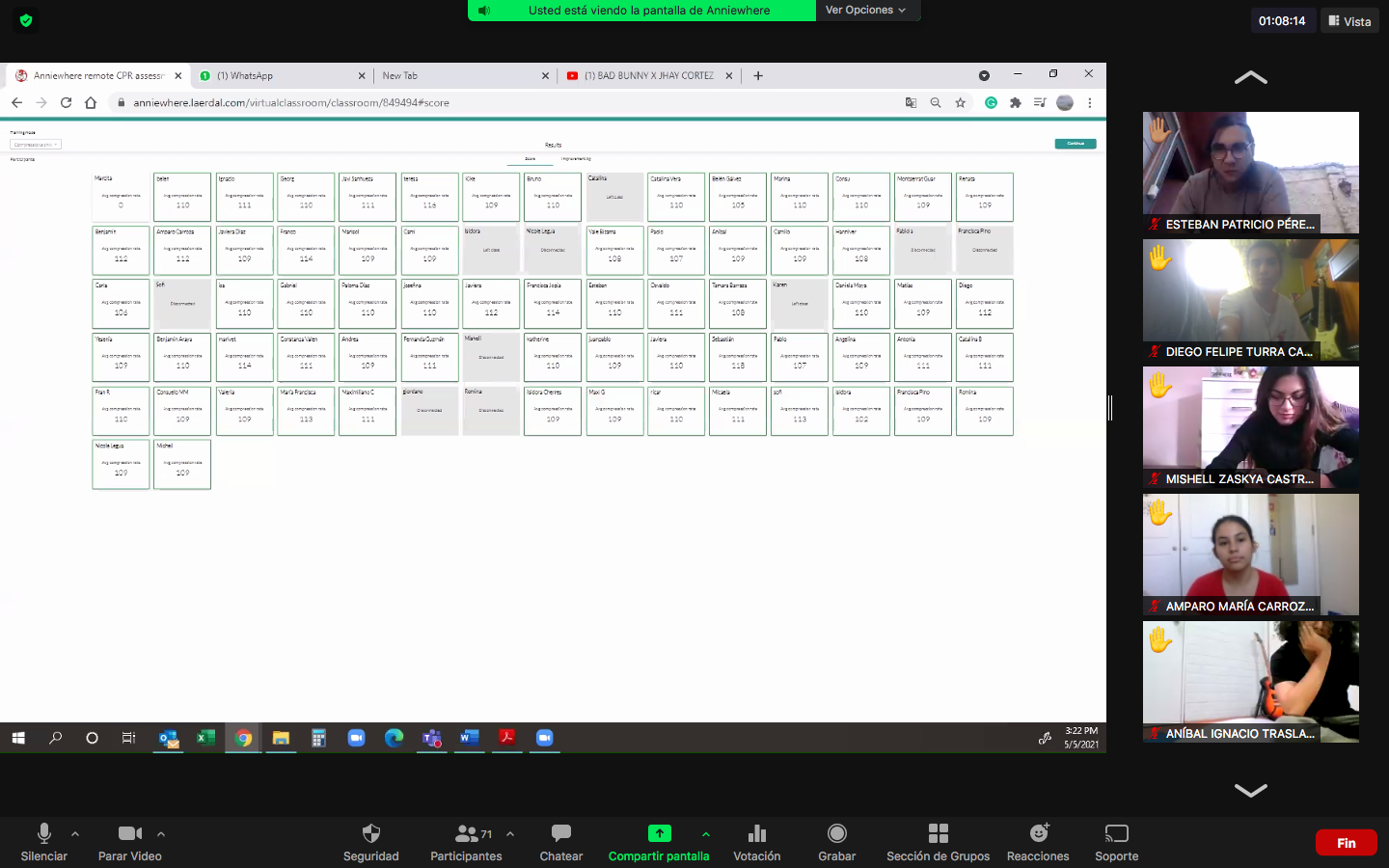Click the Soporte icon
The width and height of the screenshot is (1389, 868).
point(1116,834)
